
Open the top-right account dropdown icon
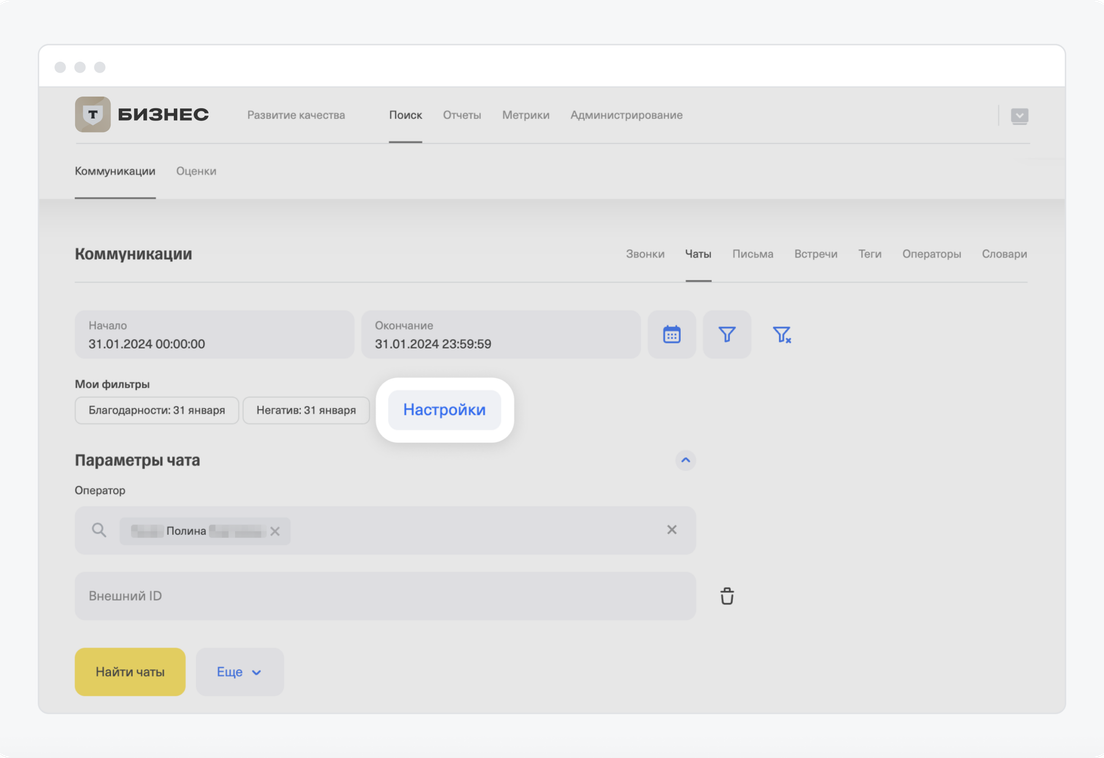tap(1019, 116)
